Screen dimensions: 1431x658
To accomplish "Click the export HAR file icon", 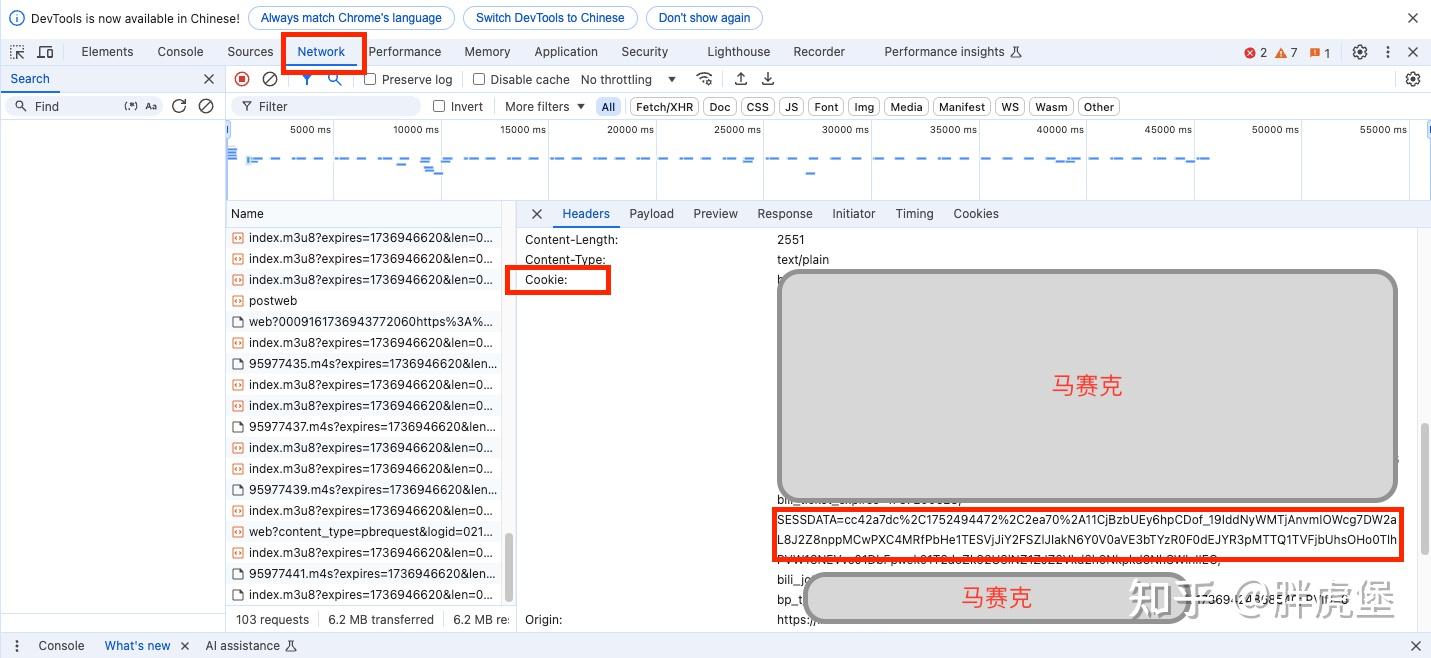I will pyautogui.click(x=767, y=79).
